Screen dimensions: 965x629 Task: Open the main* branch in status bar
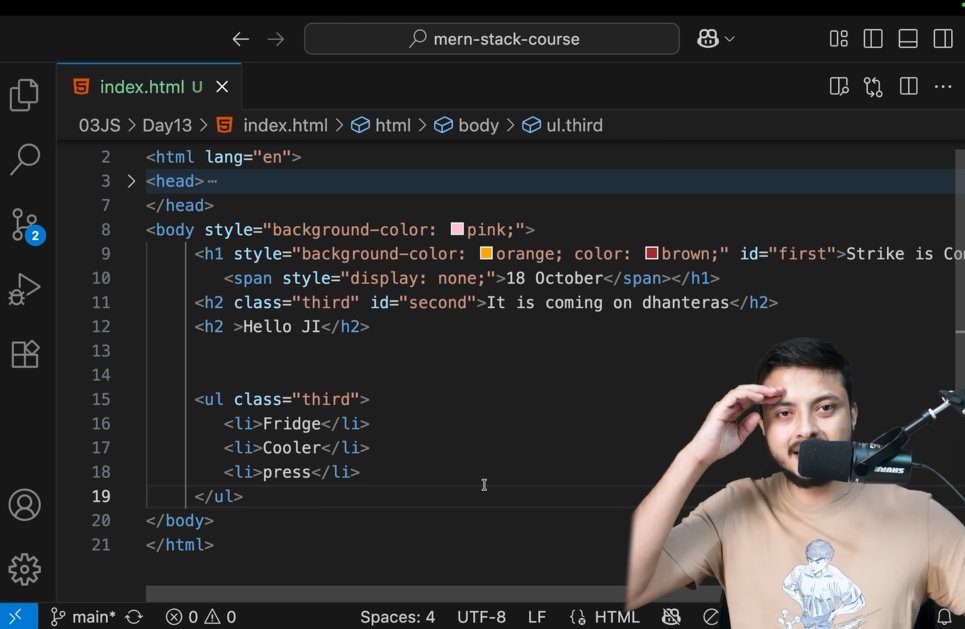click(83, 616)
